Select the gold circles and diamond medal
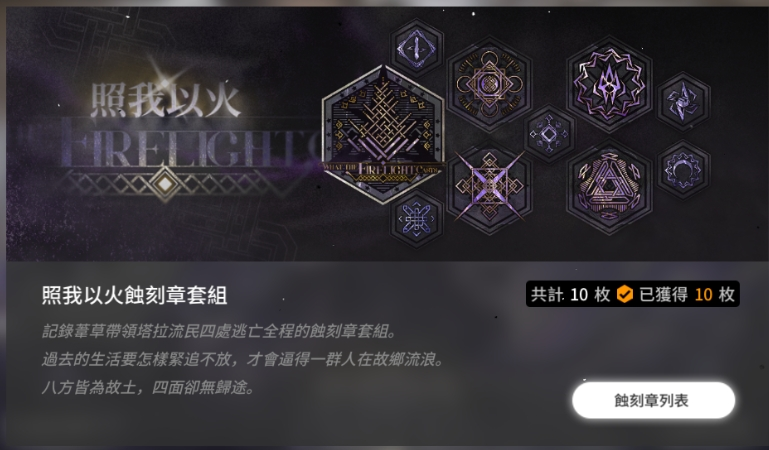769x450 pixels. 489,84
